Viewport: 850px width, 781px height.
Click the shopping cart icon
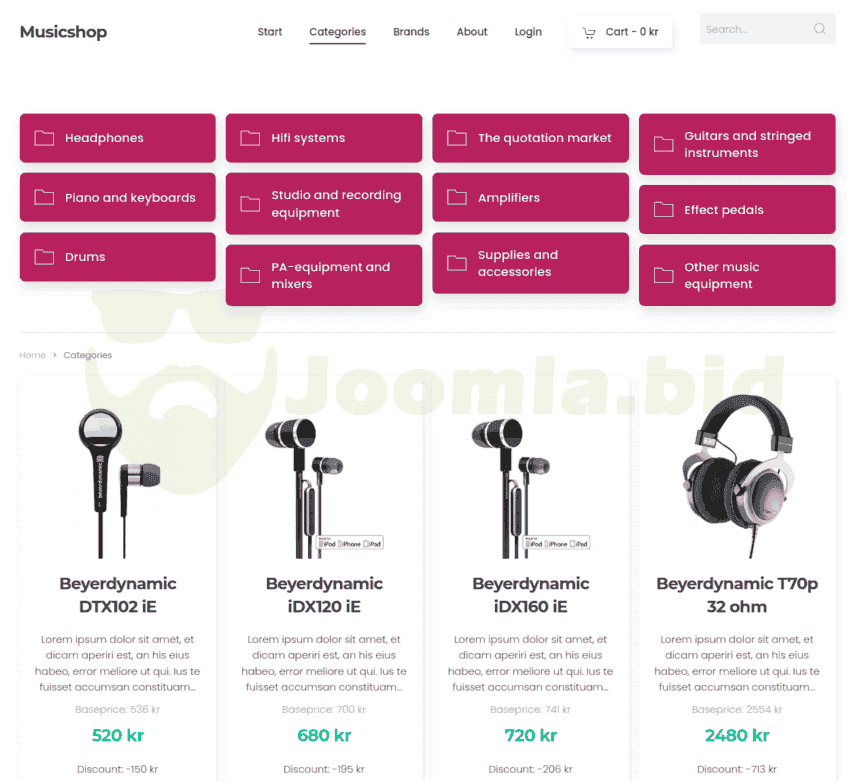(589, 33)
